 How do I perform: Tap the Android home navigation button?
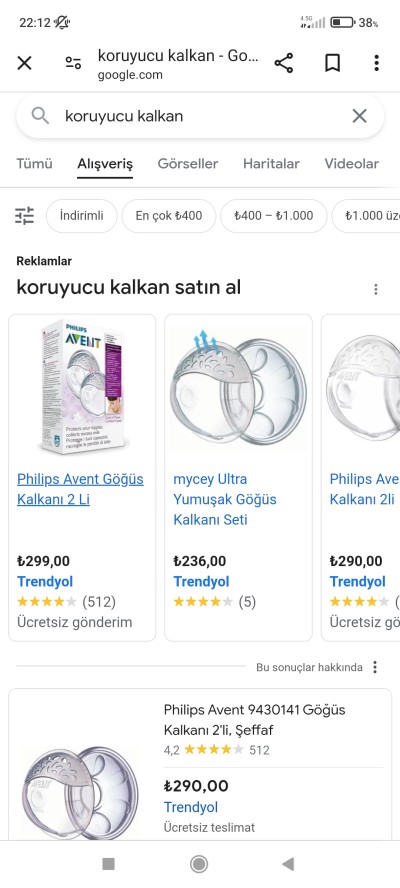[x=199, y=864]
